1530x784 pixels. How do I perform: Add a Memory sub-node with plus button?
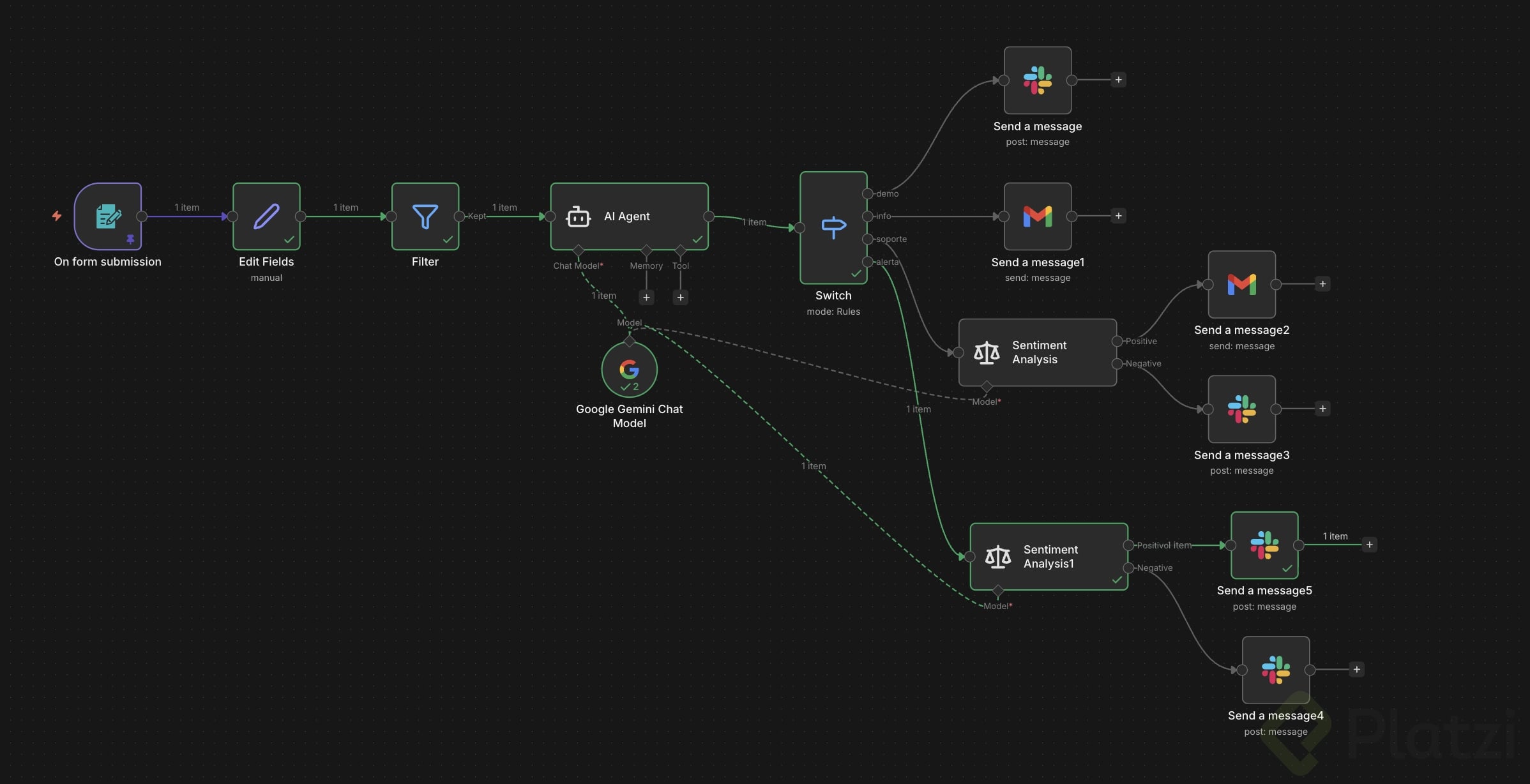(x=646, y=298)
